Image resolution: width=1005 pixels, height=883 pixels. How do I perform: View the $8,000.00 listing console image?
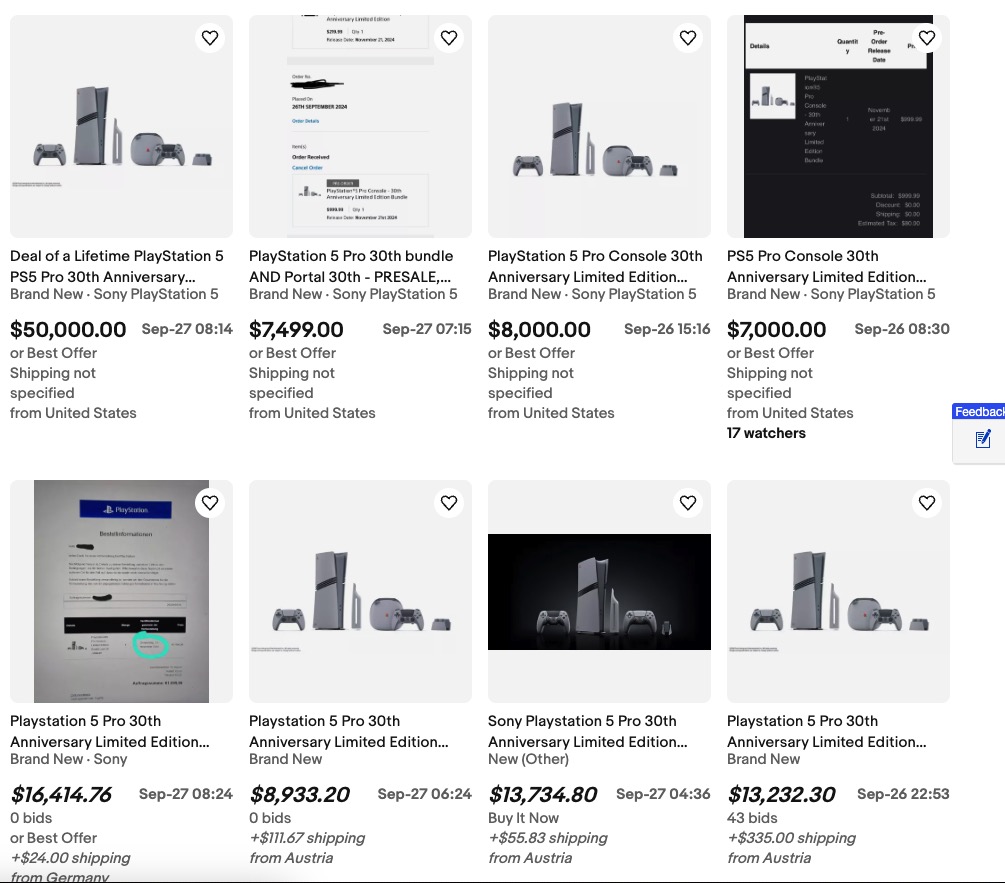click(599, 127)
